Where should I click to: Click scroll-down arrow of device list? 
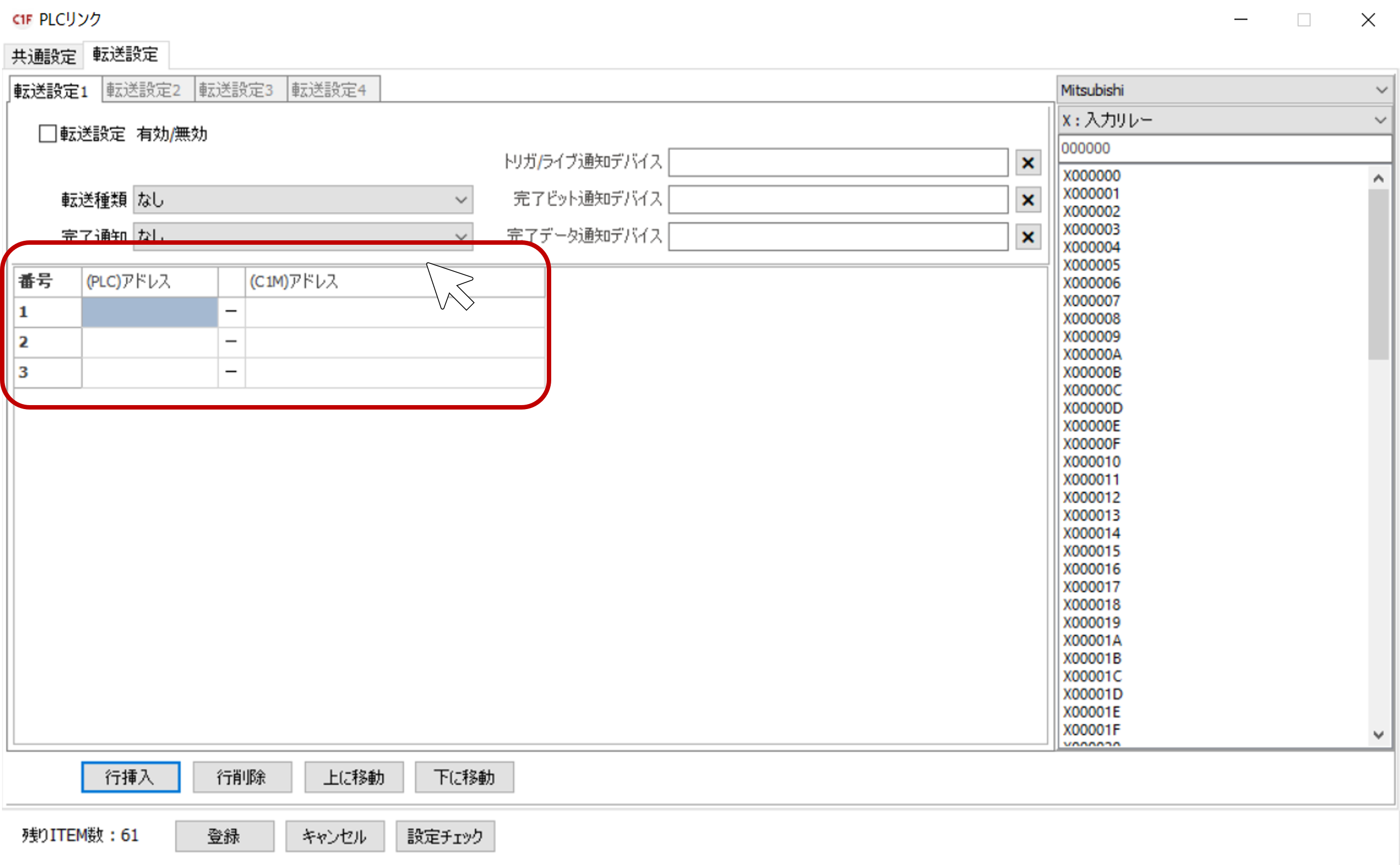[1378, 735]
